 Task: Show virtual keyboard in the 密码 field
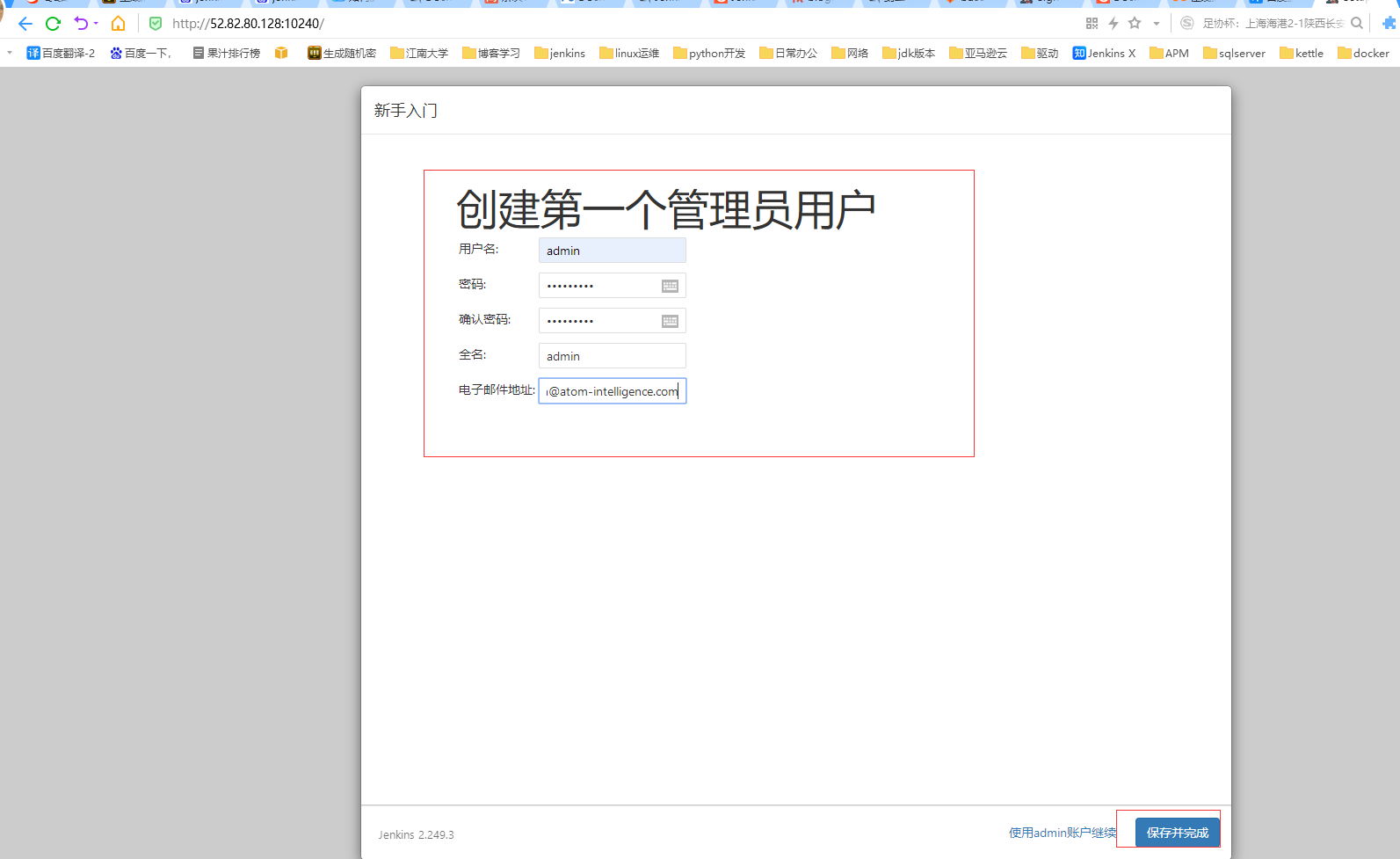(670, 286)
